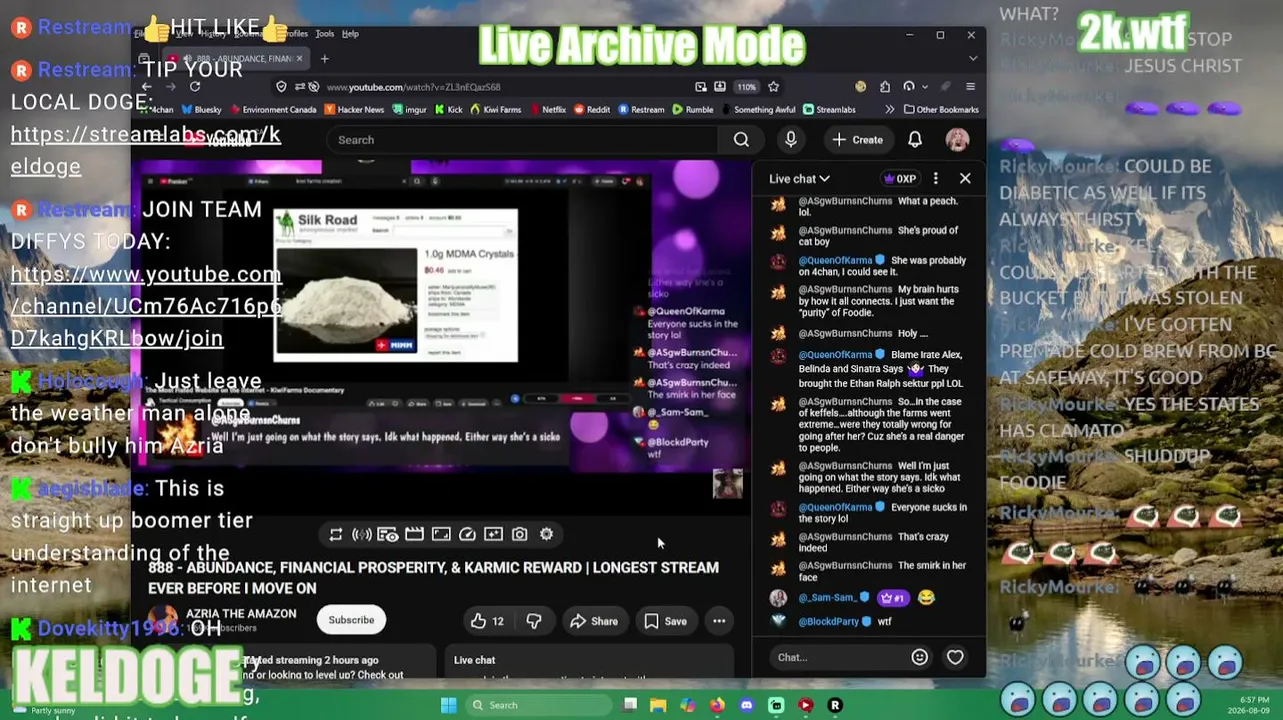Click @_Sam-Sam_ username in live chat

click(827, 598)
